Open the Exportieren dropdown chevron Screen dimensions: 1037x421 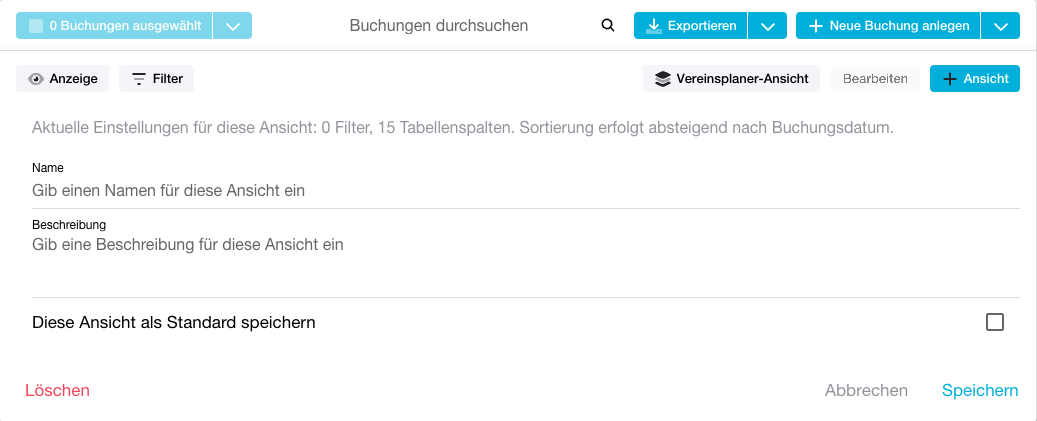pyautogui.click(x=767, y=26)
